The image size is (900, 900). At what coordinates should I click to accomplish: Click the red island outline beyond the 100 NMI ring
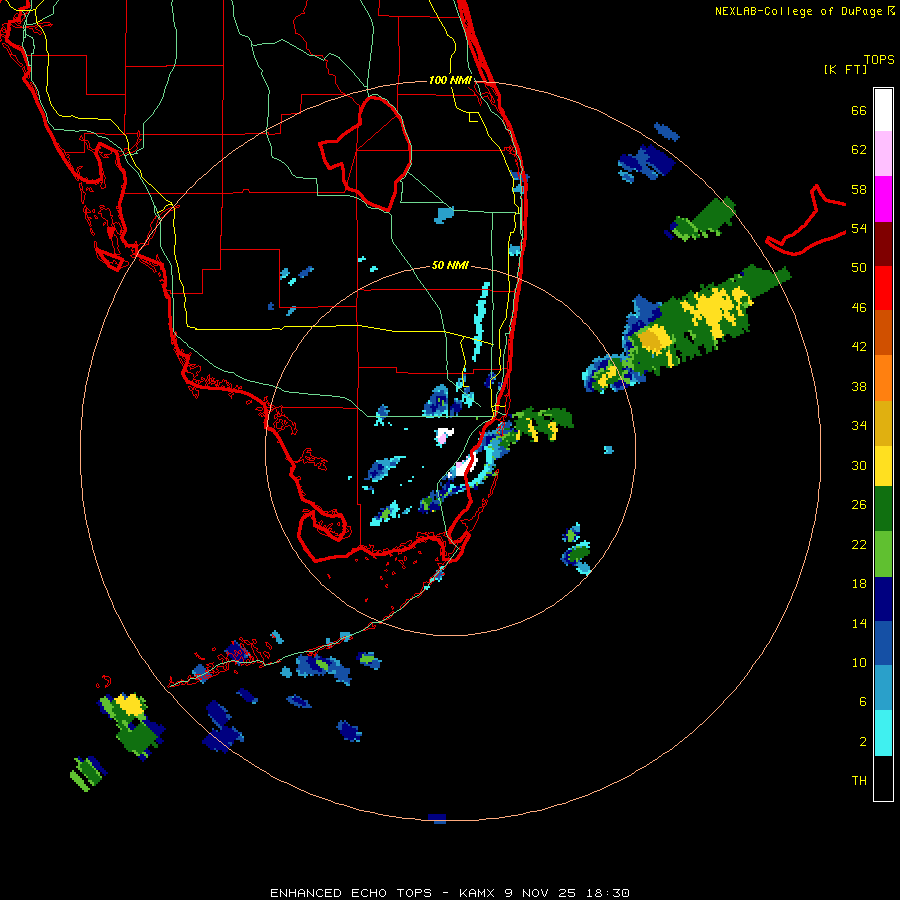pyautogui.click(x=806, y=221)
